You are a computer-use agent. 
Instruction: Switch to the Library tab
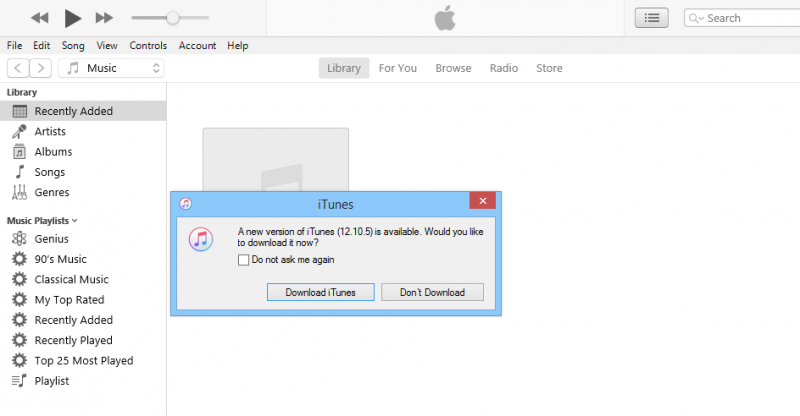coord(344,68)
